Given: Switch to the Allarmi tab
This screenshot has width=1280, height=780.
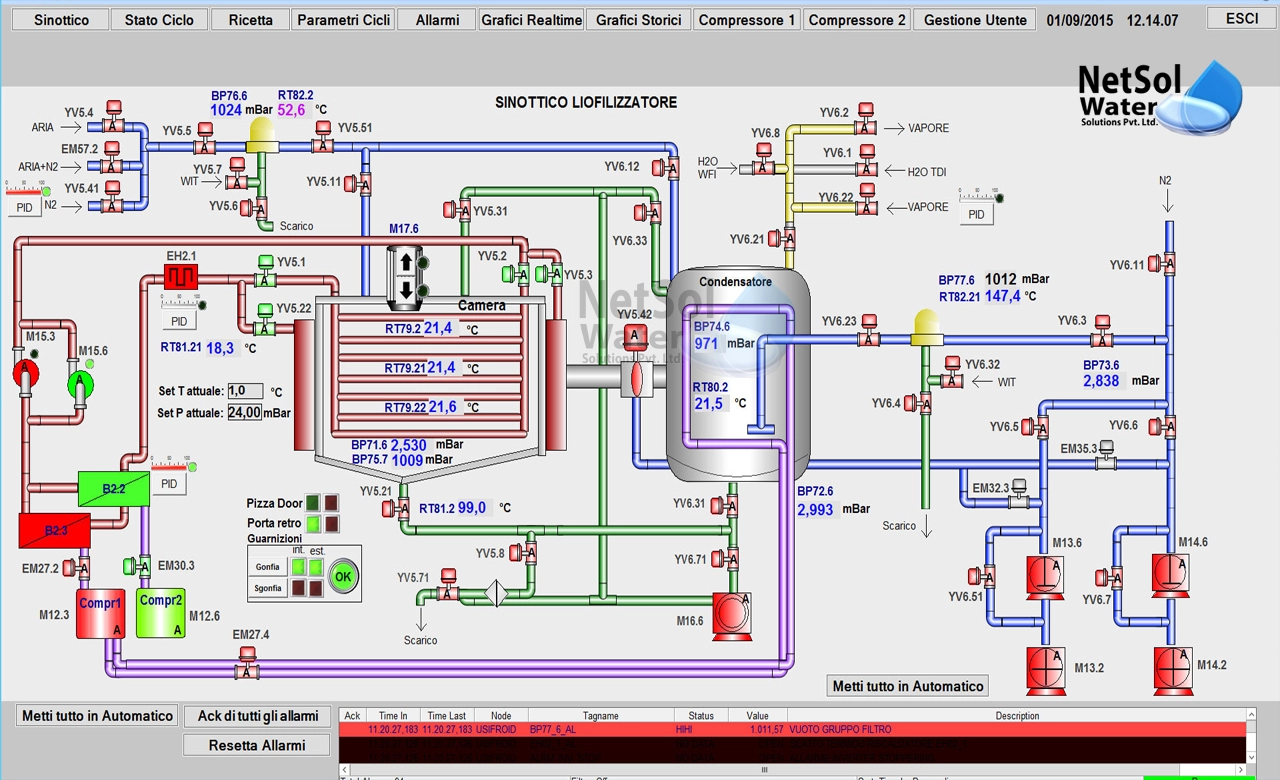Looking at the screenshot, I should [x=437, y=20].
